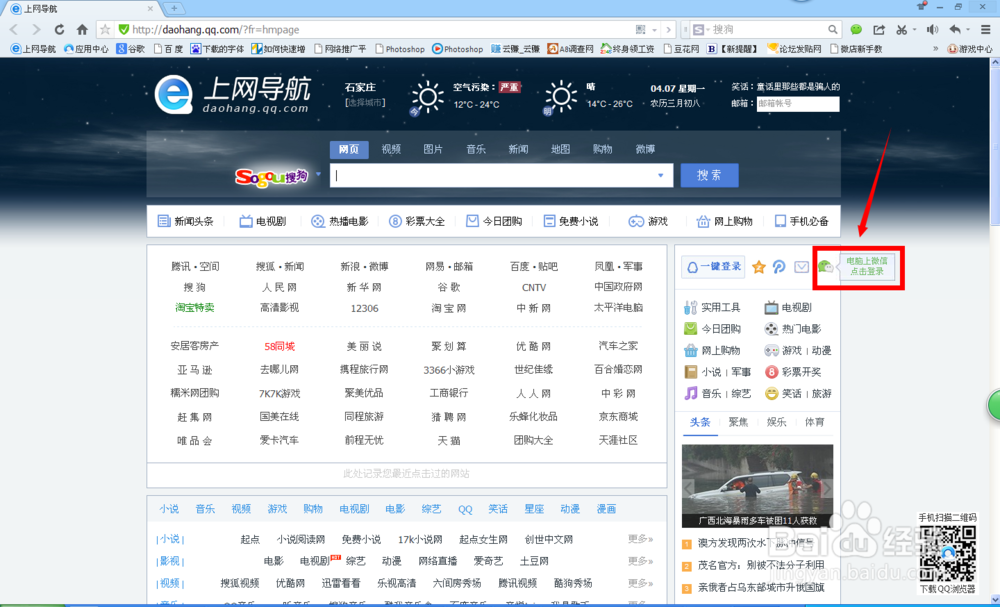1000x607 pixels.
Task: Open the 爱奇艺 link in 影视 row
Action: click(x=488, y=561)
